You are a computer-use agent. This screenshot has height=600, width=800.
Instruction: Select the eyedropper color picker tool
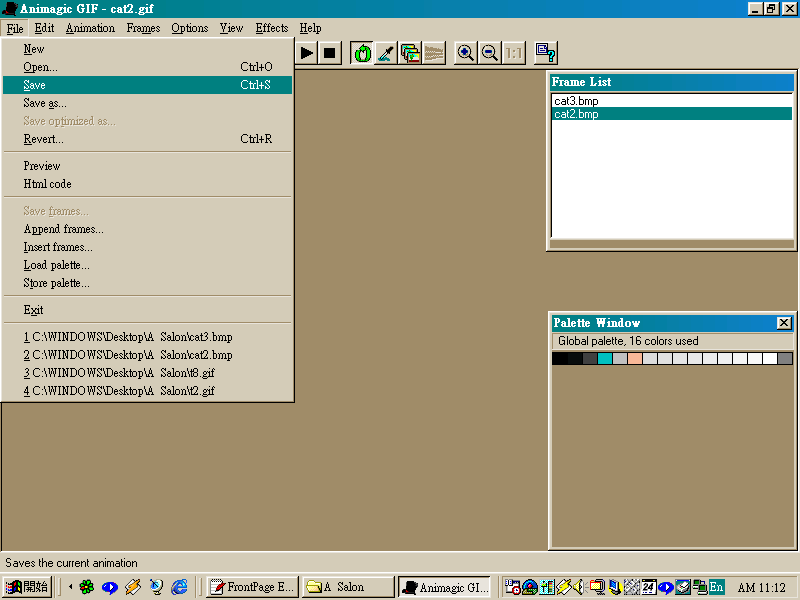pyautogui.click(x=386, y=53)
